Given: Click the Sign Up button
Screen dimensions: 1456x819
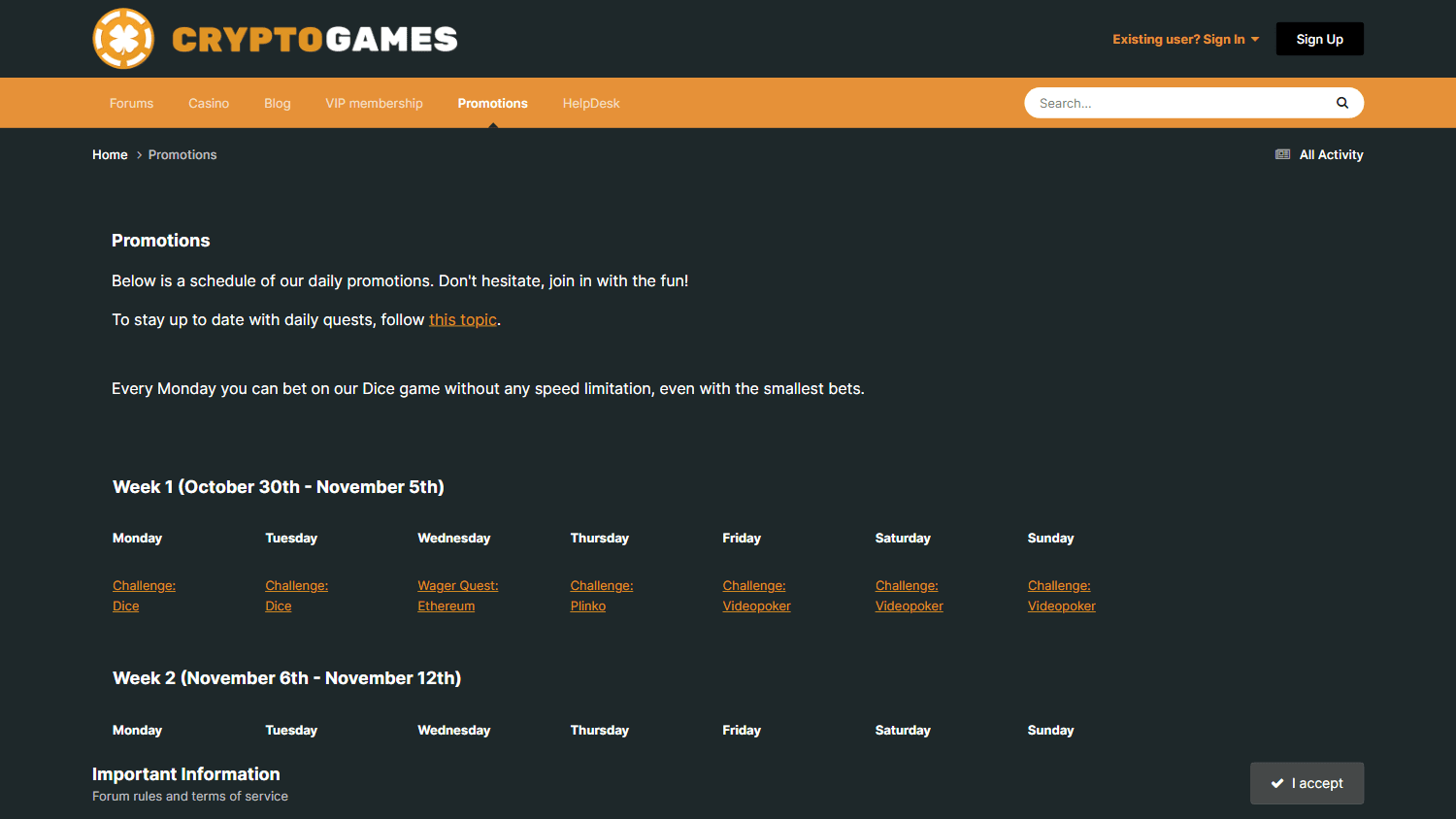Looking at the screenshot, I should (1319, 39).
